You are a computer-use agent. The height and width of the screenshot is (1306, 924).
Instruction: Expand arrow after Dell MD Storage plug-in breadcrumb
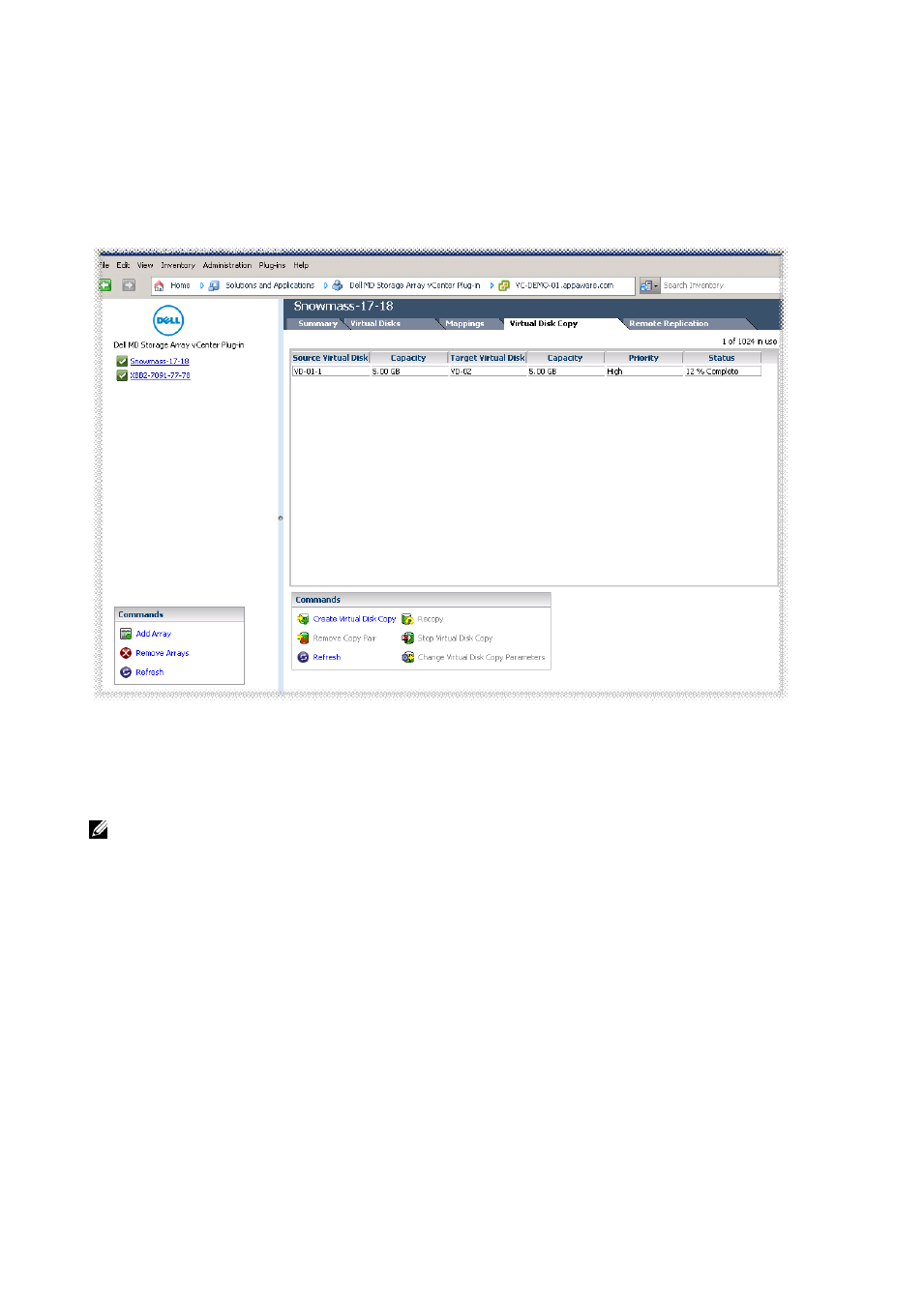[x=492, y=285]
